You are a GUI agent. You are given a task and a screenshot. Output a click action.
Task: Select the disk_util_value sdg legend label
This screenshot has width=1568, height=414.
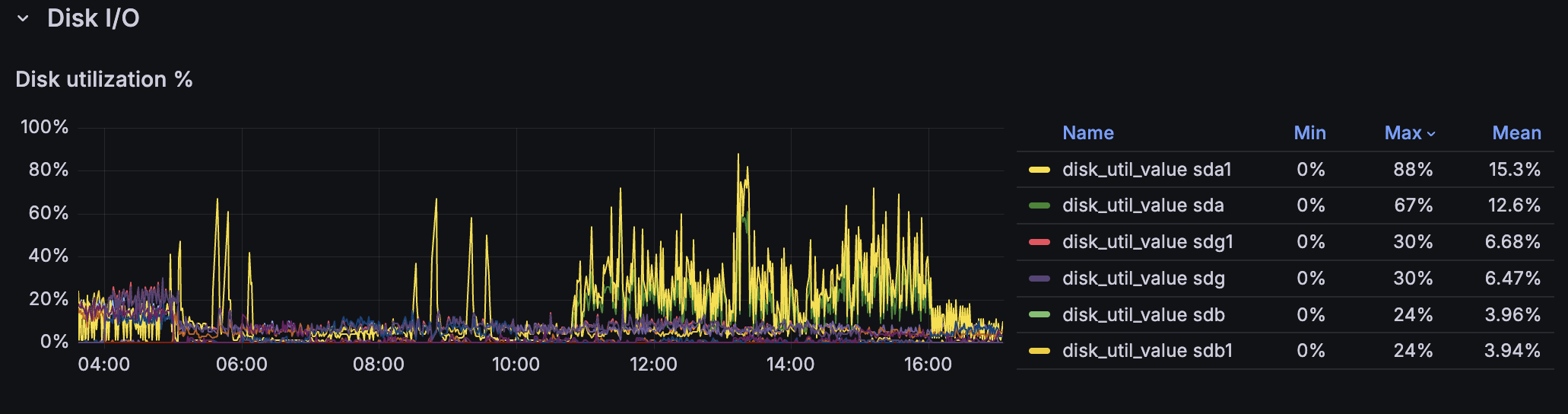1144,279
